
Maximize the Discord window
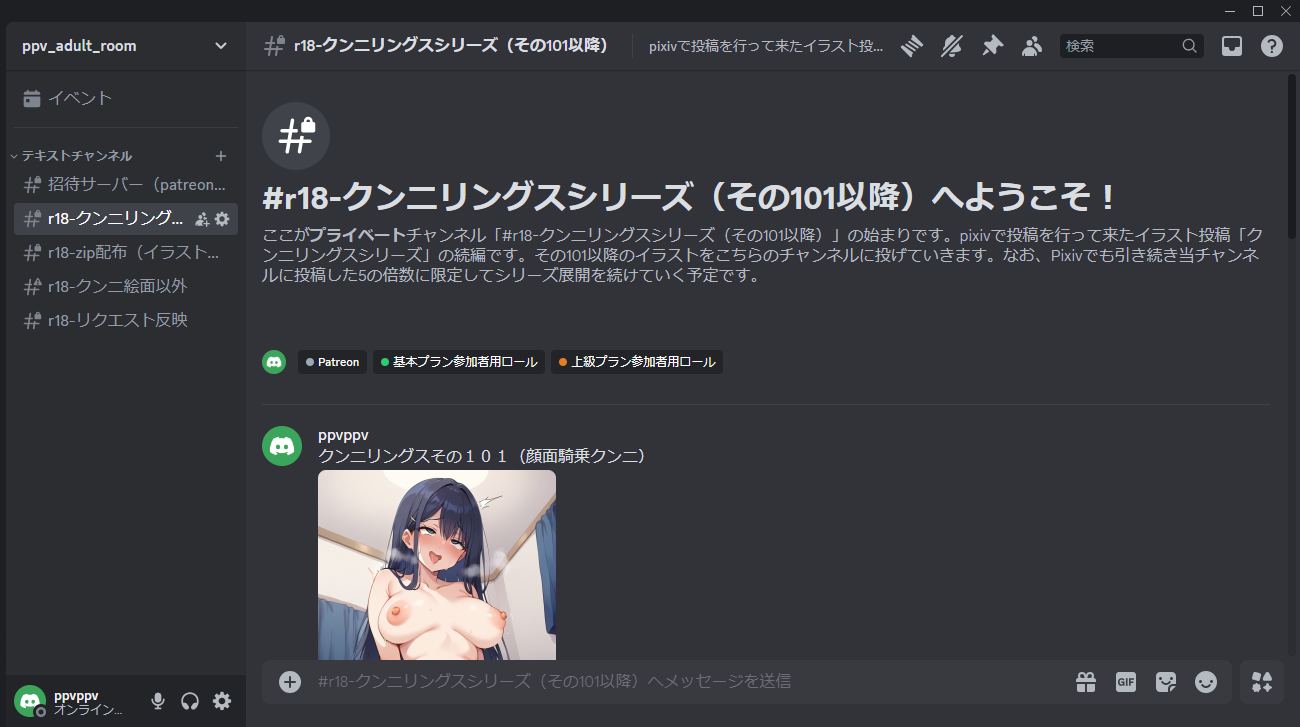pyautogui.click(x=1258, y=11)
